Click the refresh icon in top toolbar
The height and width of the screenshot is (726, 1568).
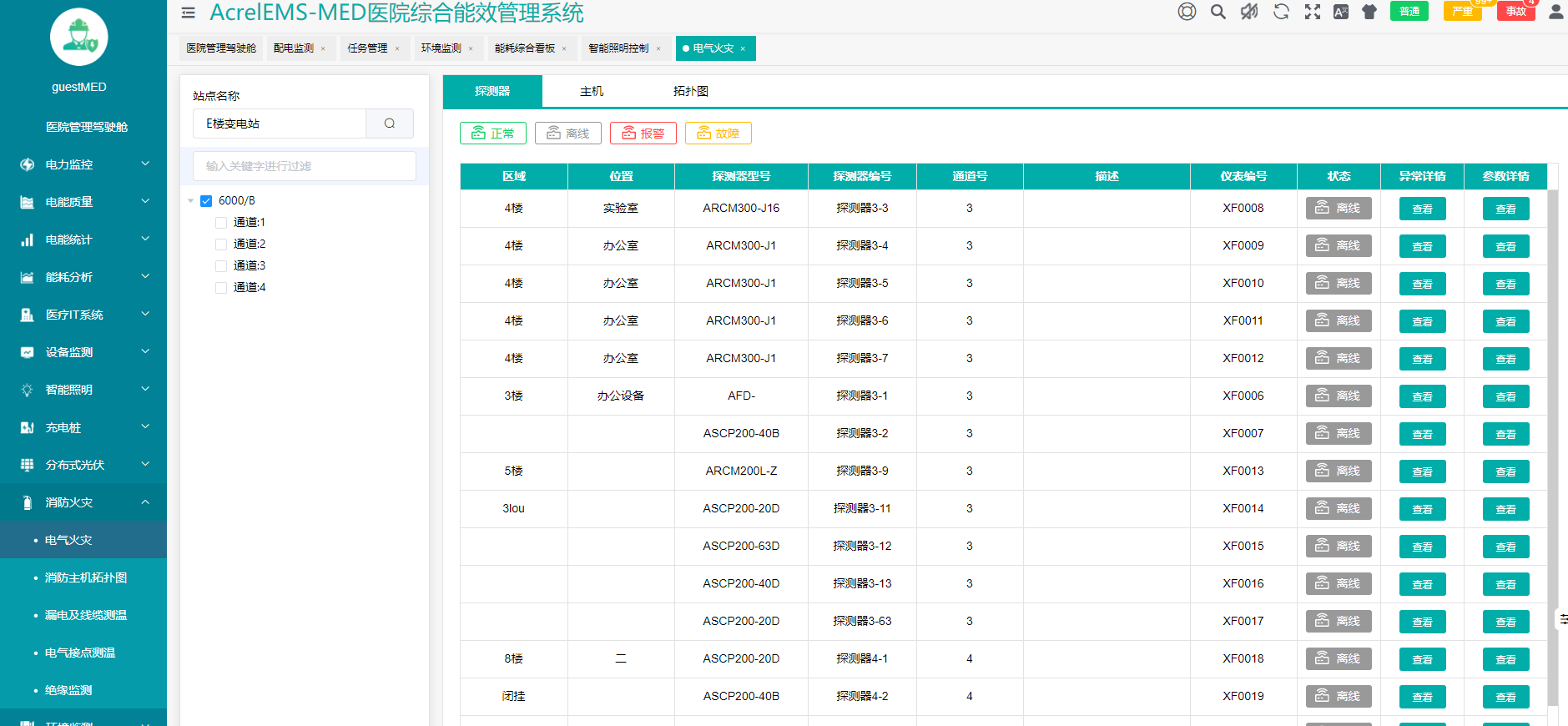1281,12
